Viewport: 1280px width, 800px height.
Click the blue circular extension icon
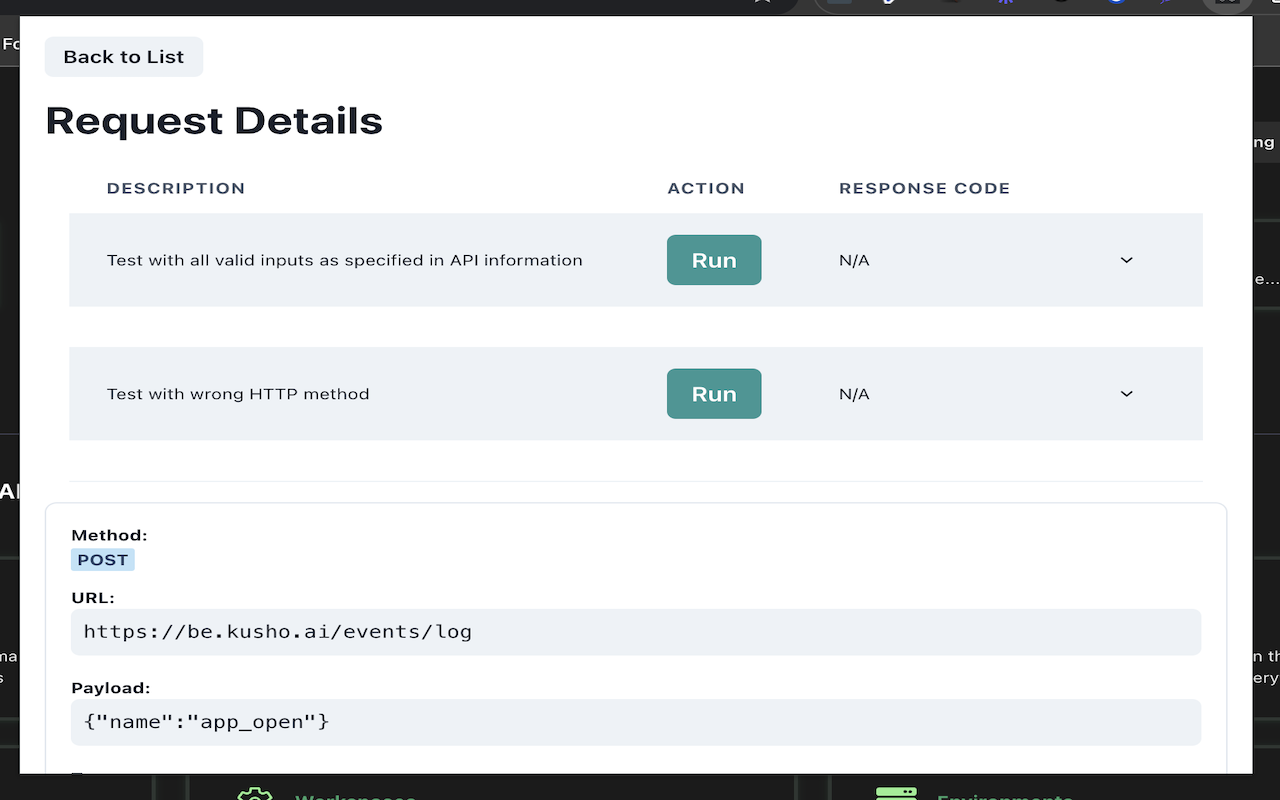[x=1115, y=4]
